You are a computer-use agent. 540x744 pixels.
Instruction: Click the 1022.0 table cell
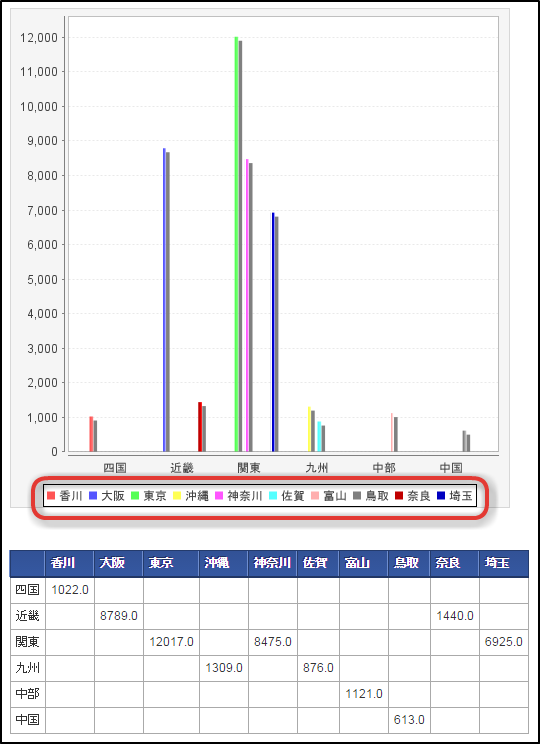[69, 590]
